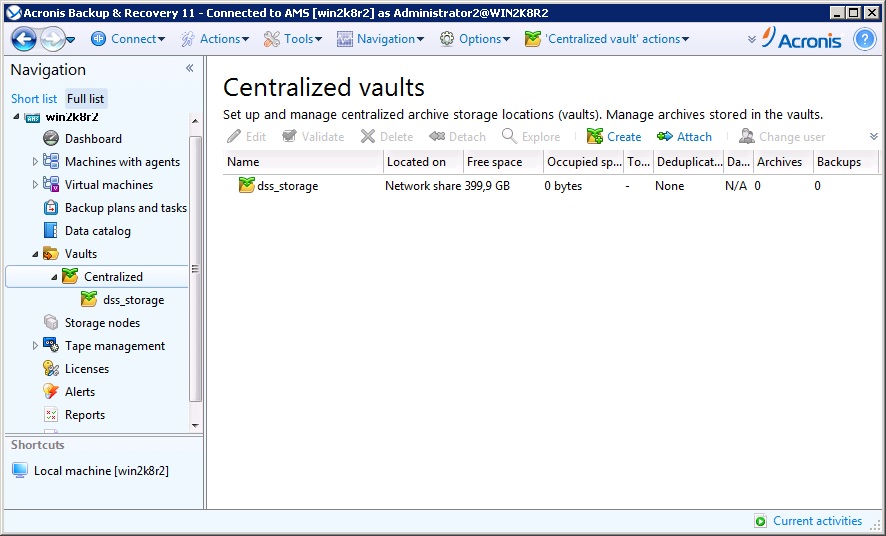Expand the main toolbar overflow chevron

[752, 40]
